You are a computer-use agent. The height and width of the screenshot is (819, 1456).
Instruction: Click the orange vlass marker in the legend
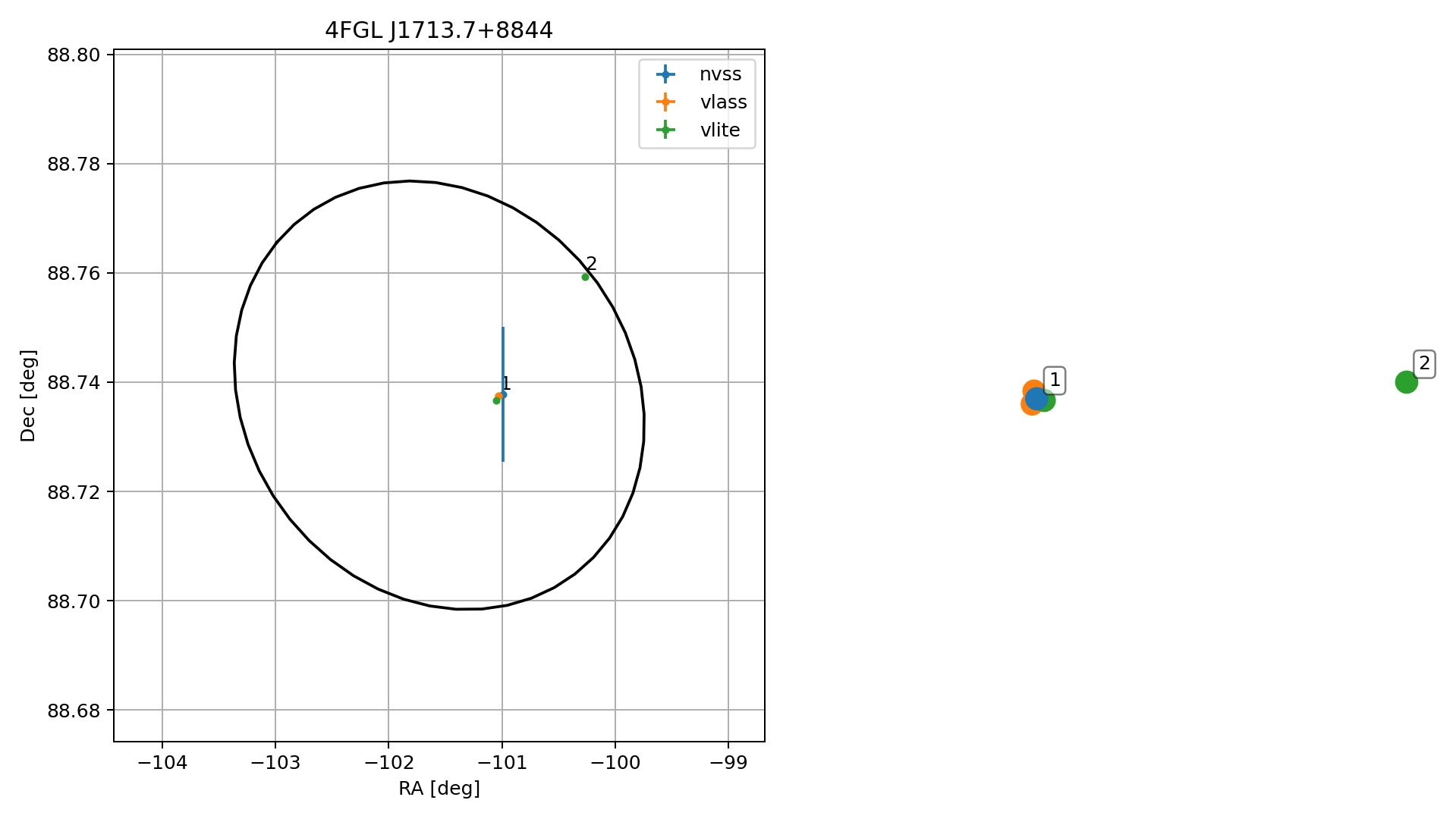click(x=665, y=102)
